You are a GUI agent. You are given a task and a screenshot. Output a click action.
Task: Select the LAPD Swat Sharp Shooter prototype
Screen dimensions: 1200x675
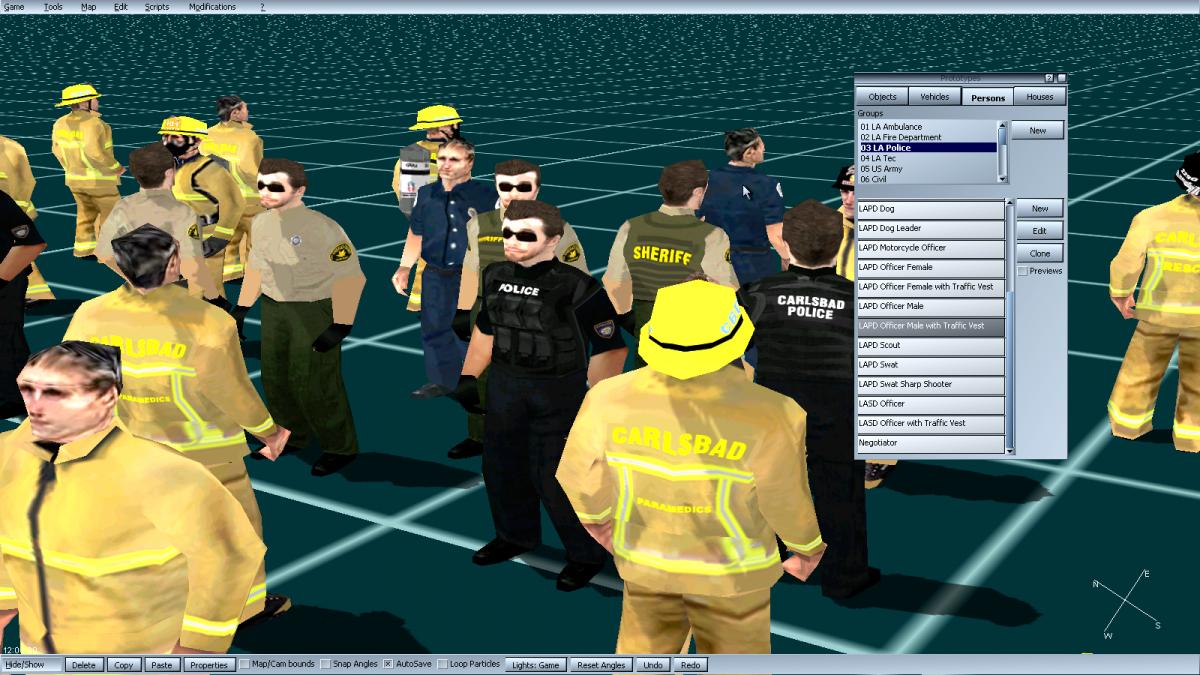(x=930, y=384)
